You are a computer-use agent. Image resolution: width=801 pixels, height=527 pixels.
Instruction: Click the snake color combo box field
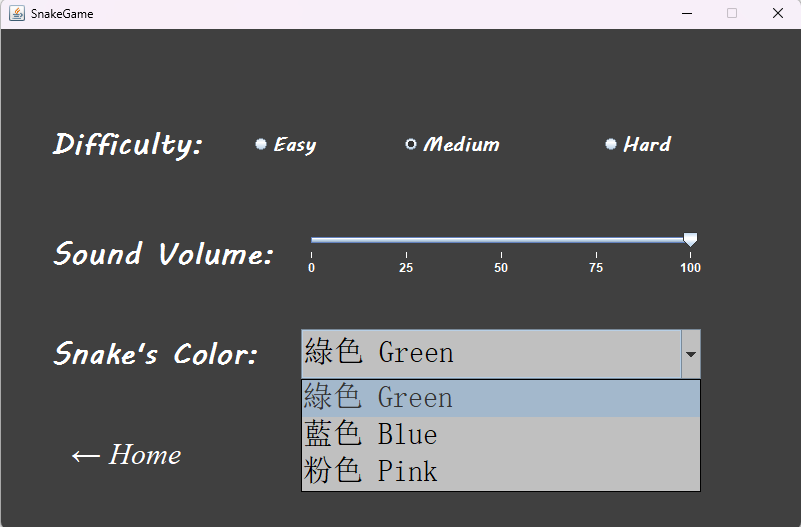click(x=491, y=354)
